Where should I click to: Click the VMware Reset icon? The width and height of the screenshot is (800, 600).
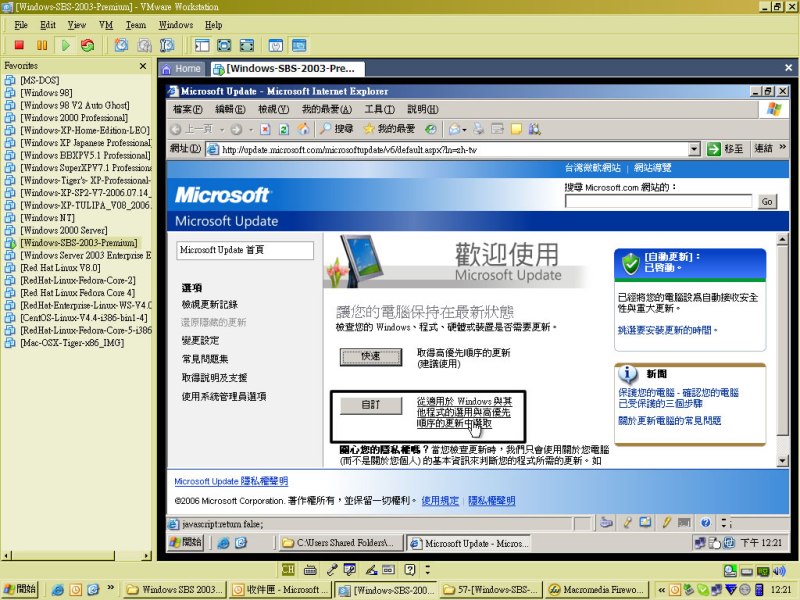click(x=88, y=45)
